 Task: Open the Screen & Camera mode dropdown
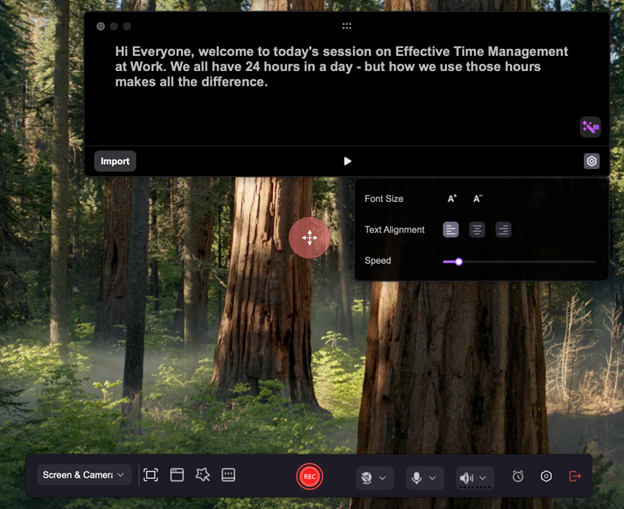pos(84,475)
